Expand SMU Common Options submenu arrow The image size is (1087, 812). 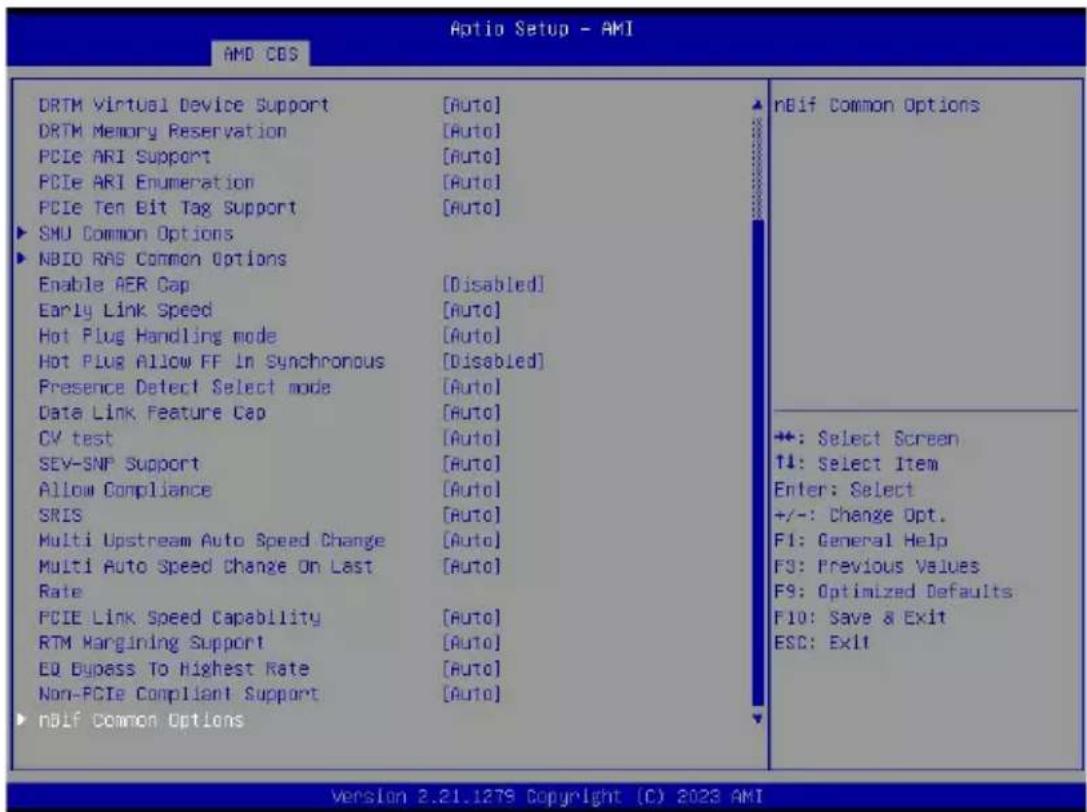click(22, 233)
